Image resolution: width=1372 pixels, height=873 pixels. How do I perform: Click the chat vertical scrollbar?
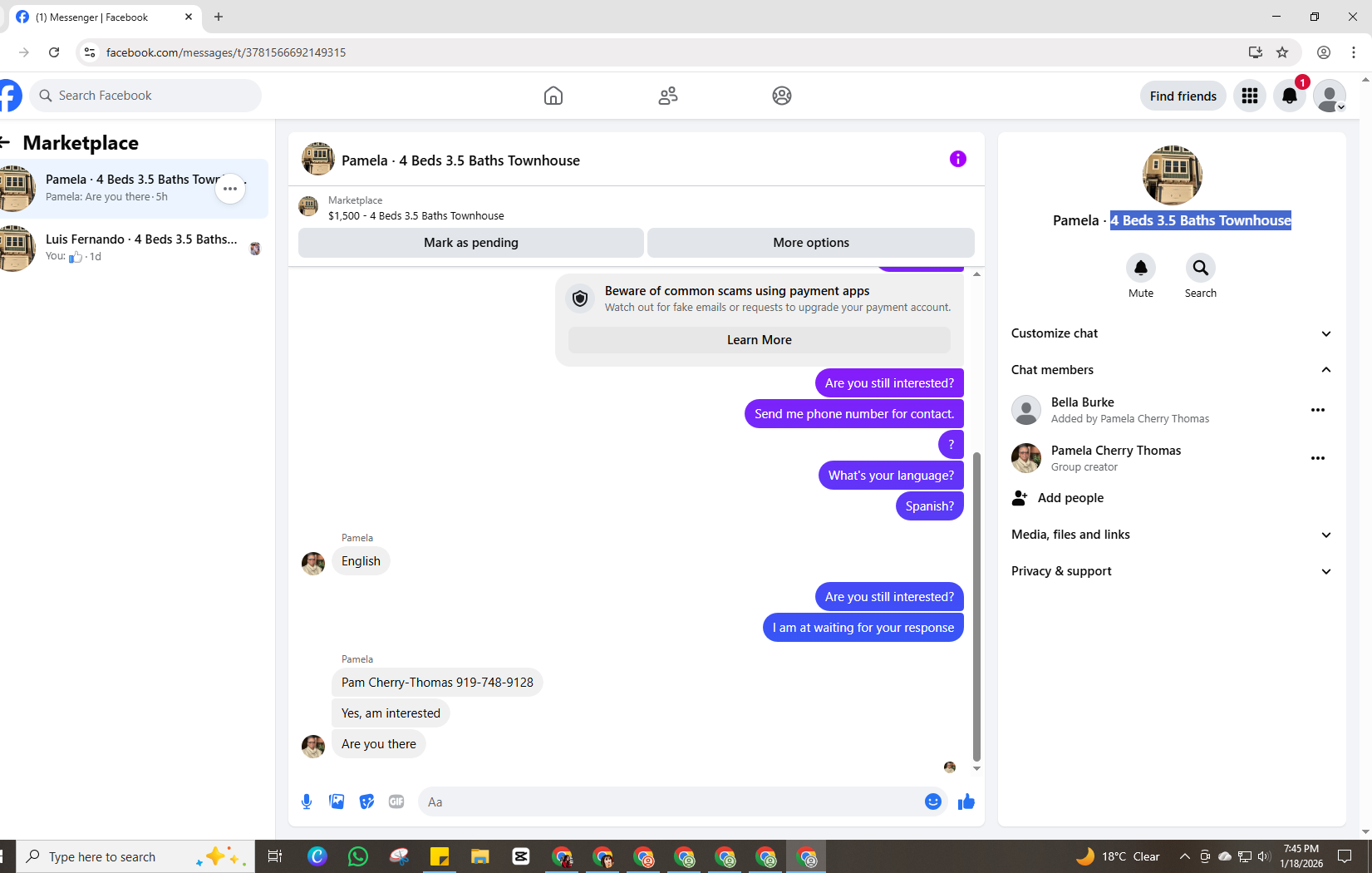pos(976,607)
